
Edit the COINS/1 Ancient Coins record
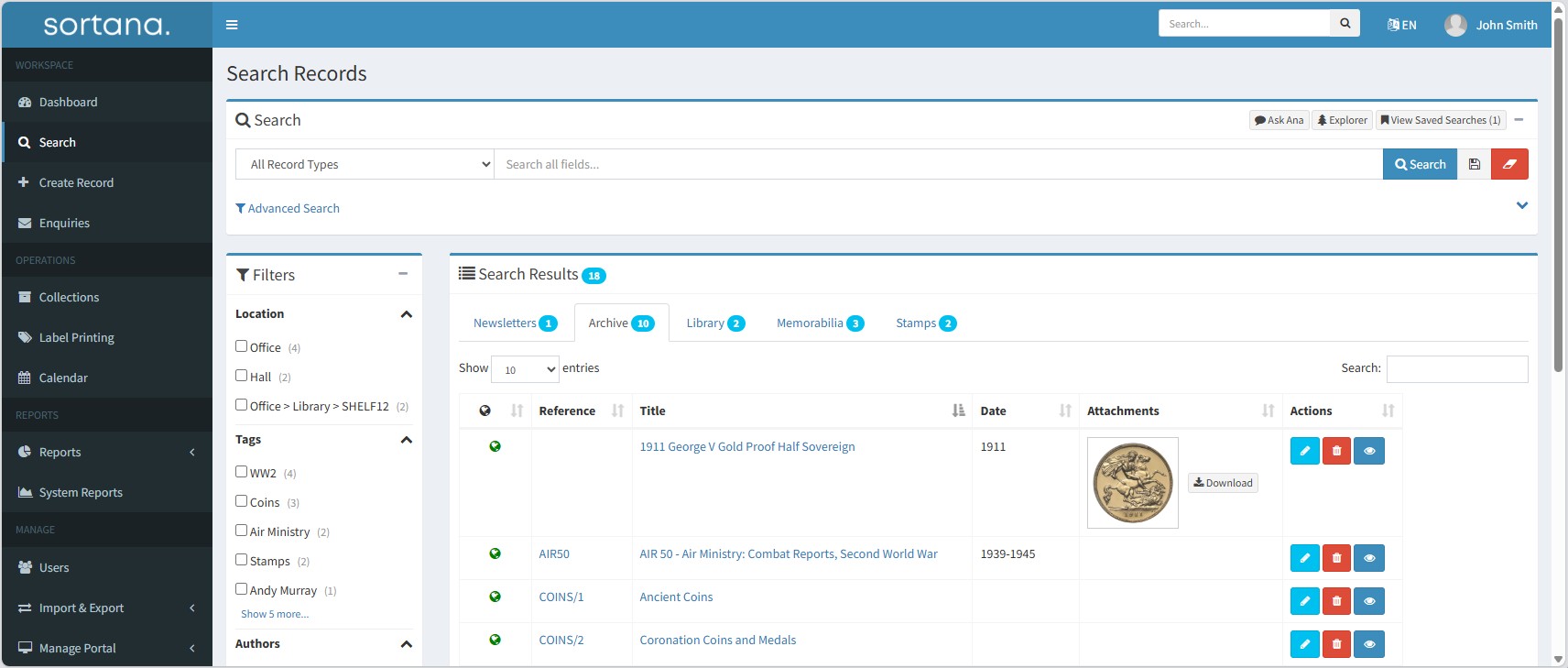coord(1305,601)
